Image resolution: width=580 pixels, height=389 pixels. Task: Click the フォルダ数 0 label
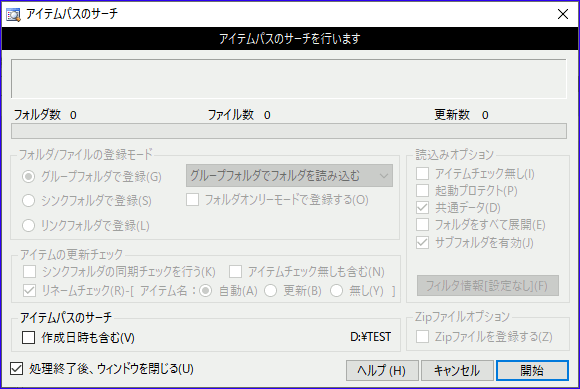[45, 115]
